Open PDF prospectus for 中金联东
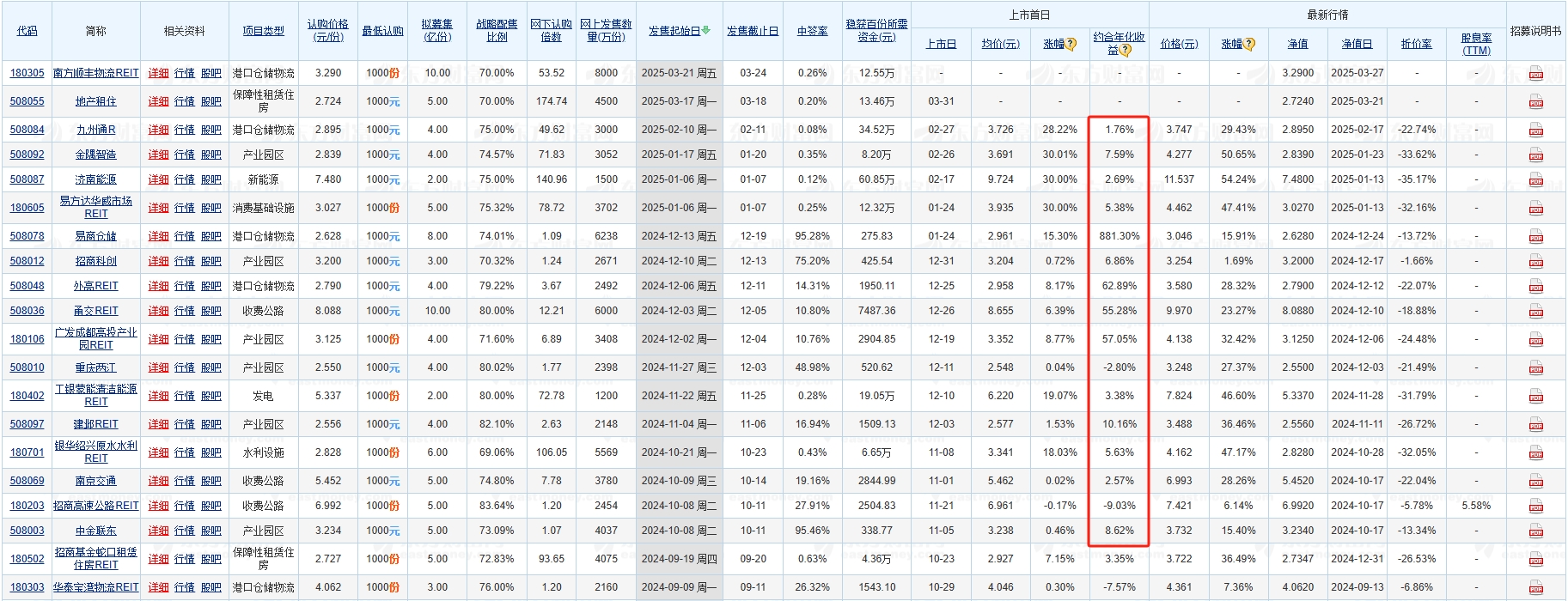 1535,531
